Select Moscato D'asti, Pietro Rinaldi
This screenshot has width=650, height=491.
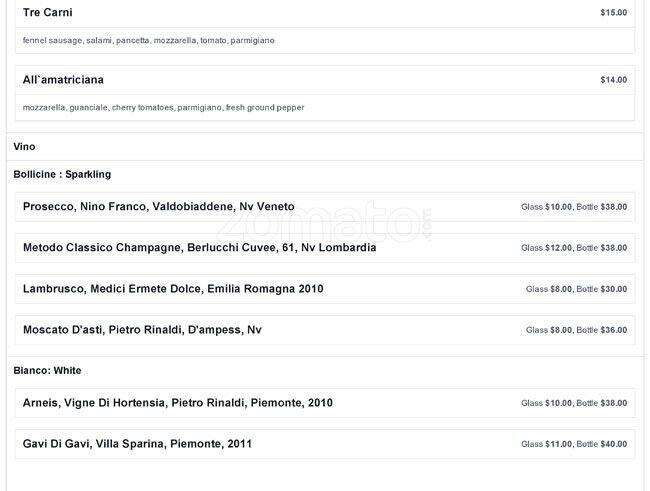(142, 330)
